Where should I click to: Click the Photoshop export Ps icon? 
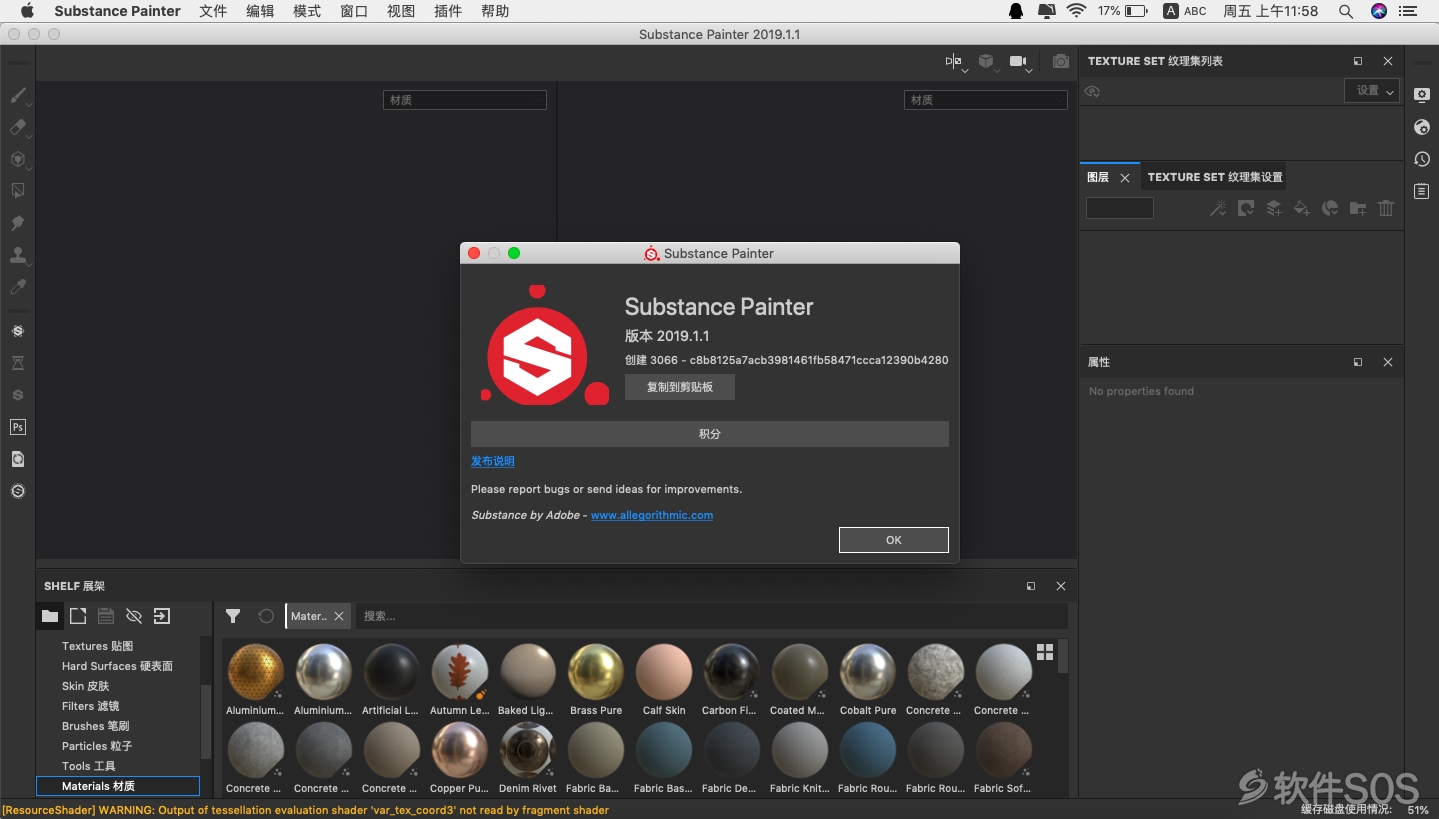coord(18,427)
